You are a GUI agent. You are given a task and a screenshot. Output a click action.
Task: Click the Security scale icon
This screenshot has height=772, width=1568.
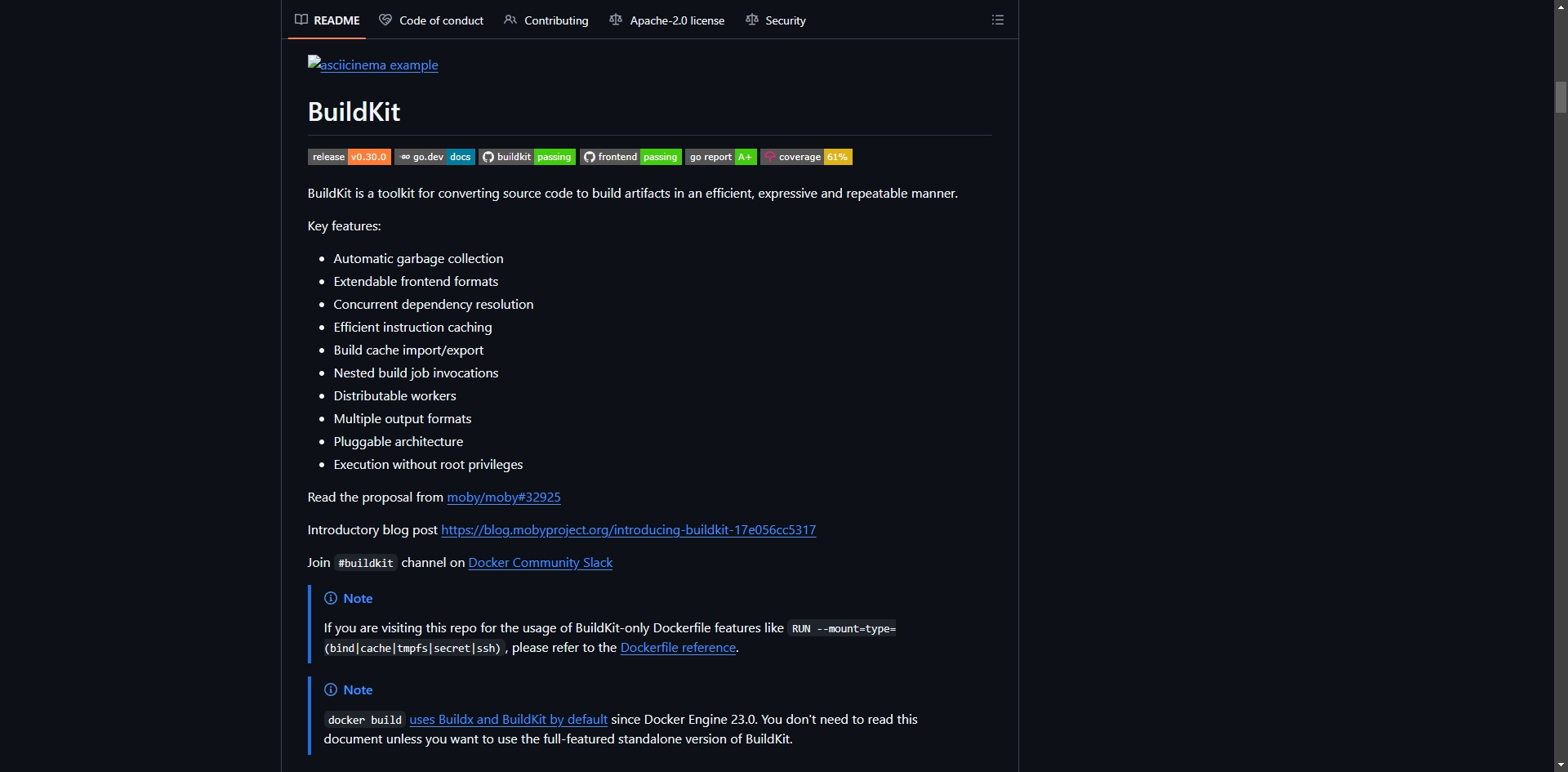(x=752, y=20)
